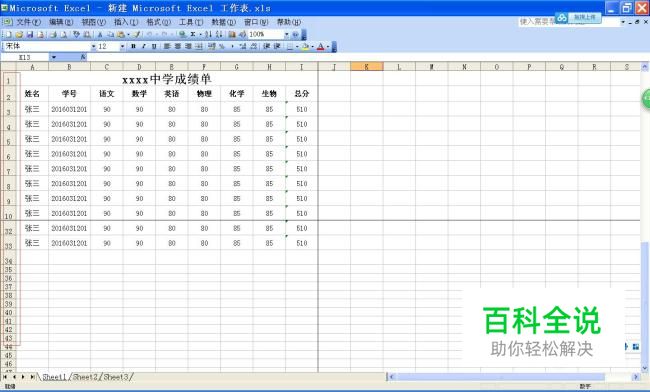
Task: Toggle bold formatting
Action: pos(133,46)
